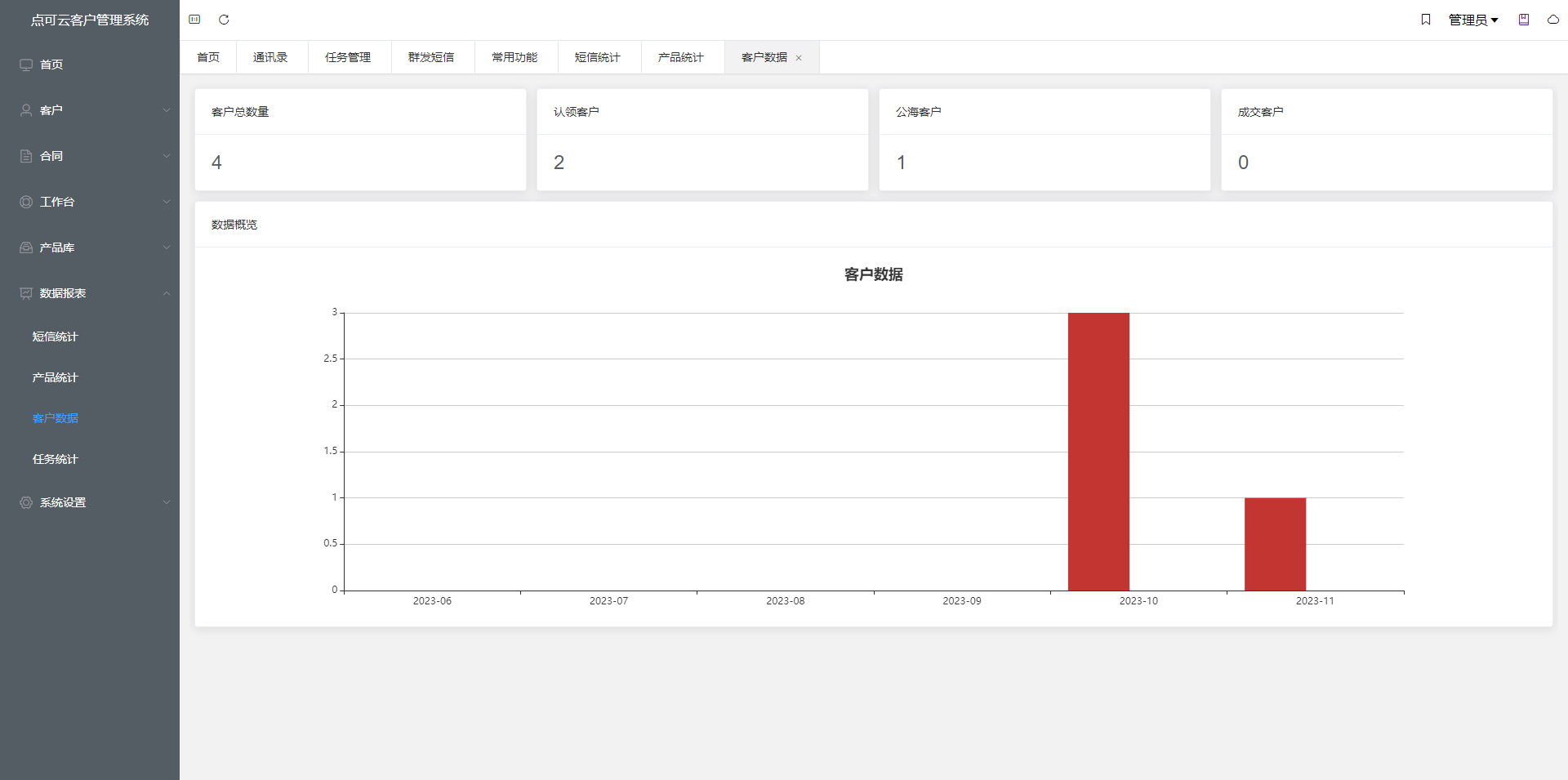Screen dimensions: 1568x780
Task: Open 短信统计 in sidebar submenu
Action: 55,337
